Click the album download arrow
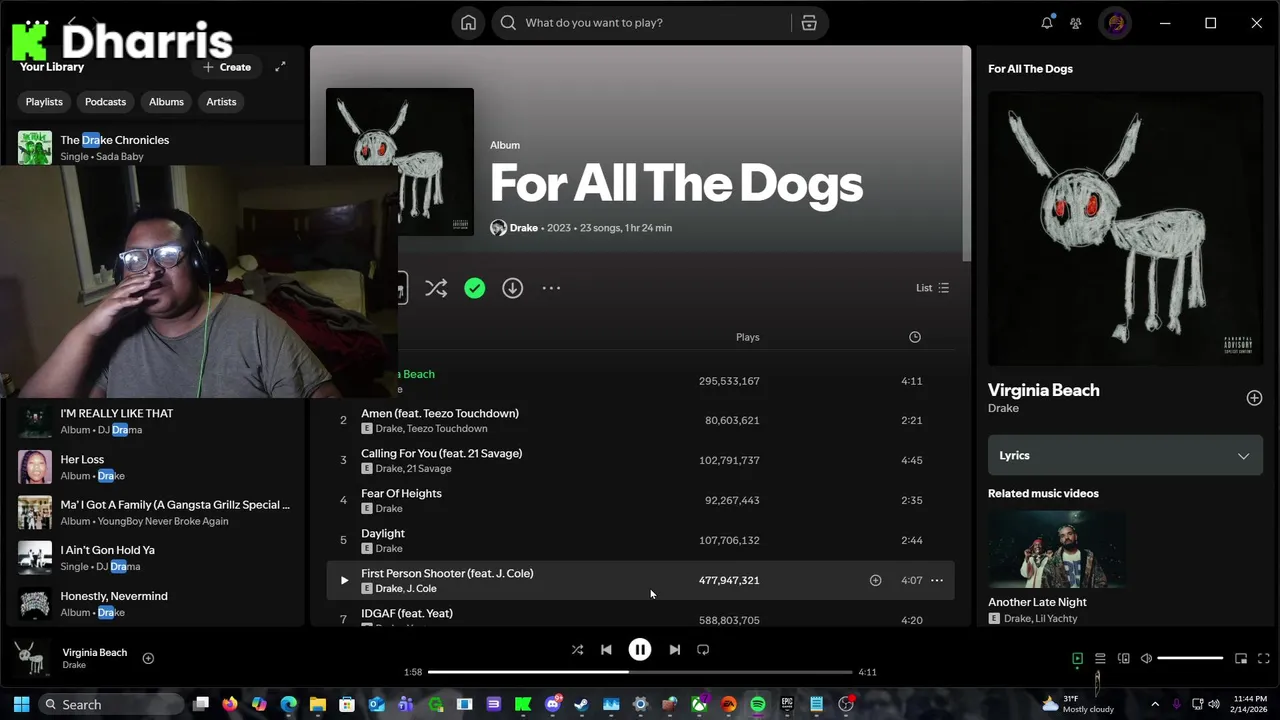The height and width of the screenshot is (720, 1280). [x=512, y=288]
